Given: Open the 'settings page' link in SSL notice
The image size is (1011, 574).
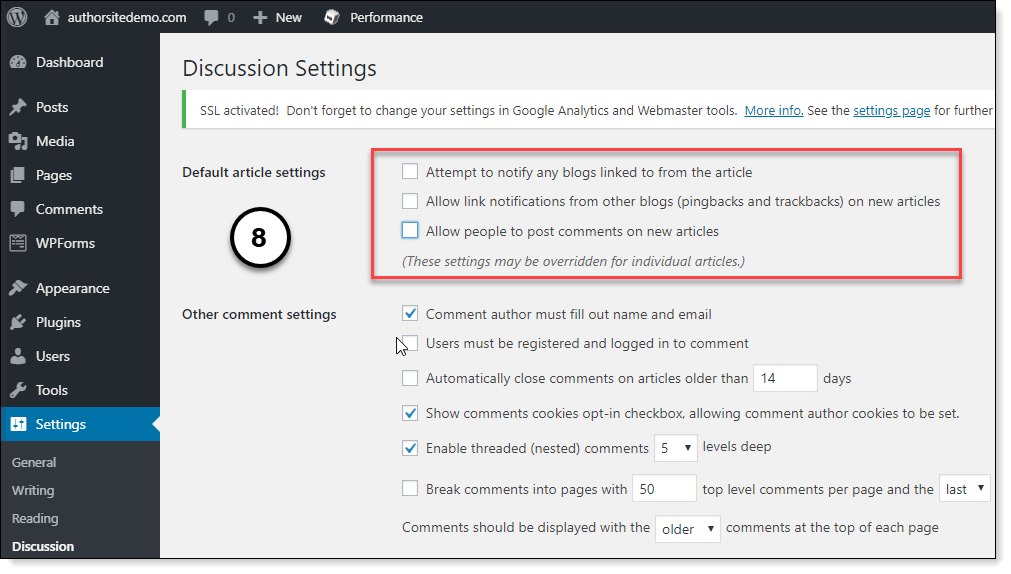Looking at the screenshot, I should point(891,111).
